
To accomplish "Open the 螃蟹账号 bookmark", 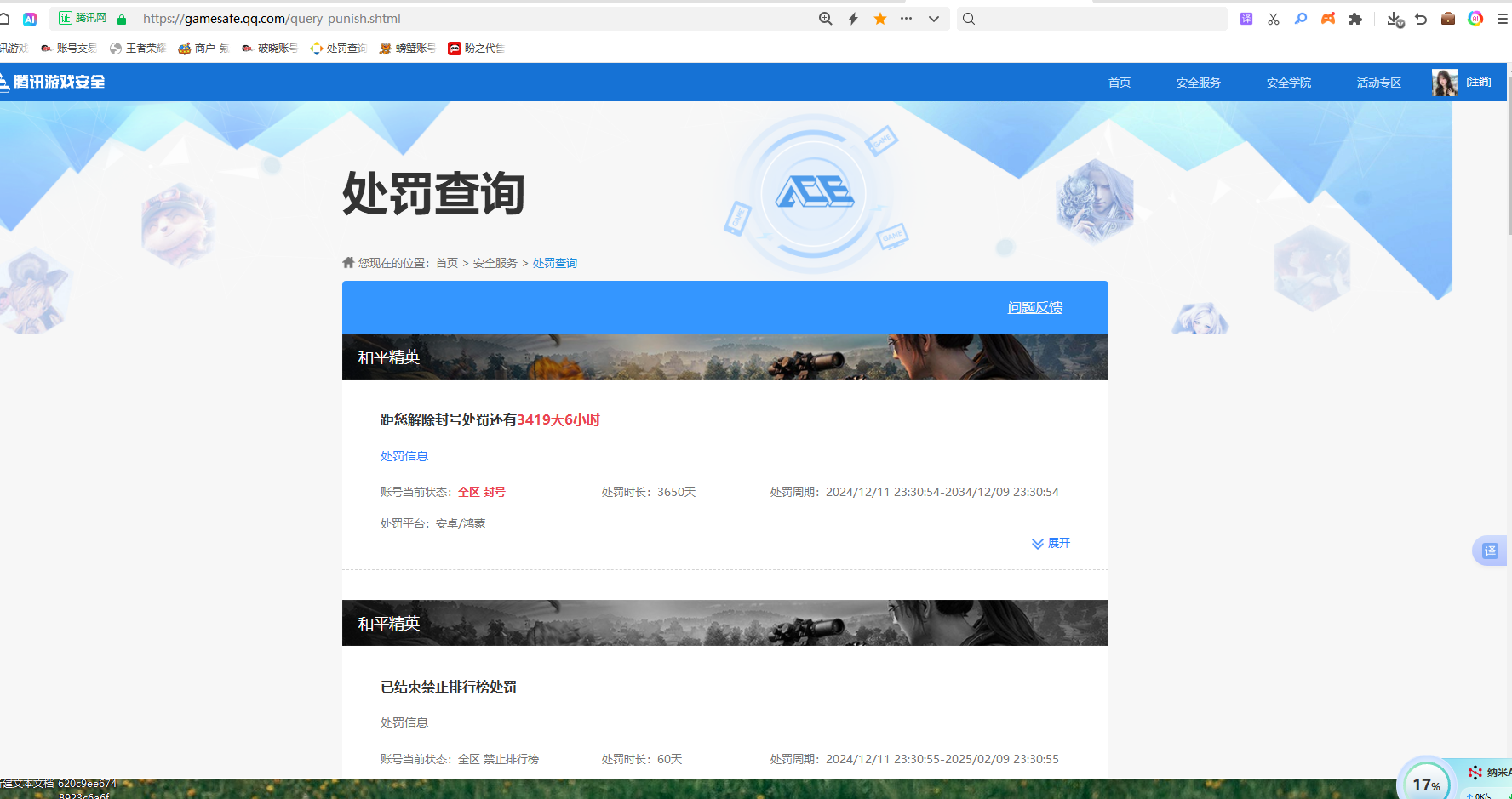I will point(407,49).
